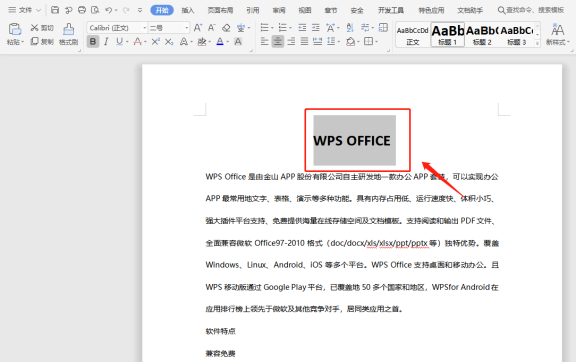Switch to the 视图 (View) tab
576x363 pixels.
click(305, 10)
